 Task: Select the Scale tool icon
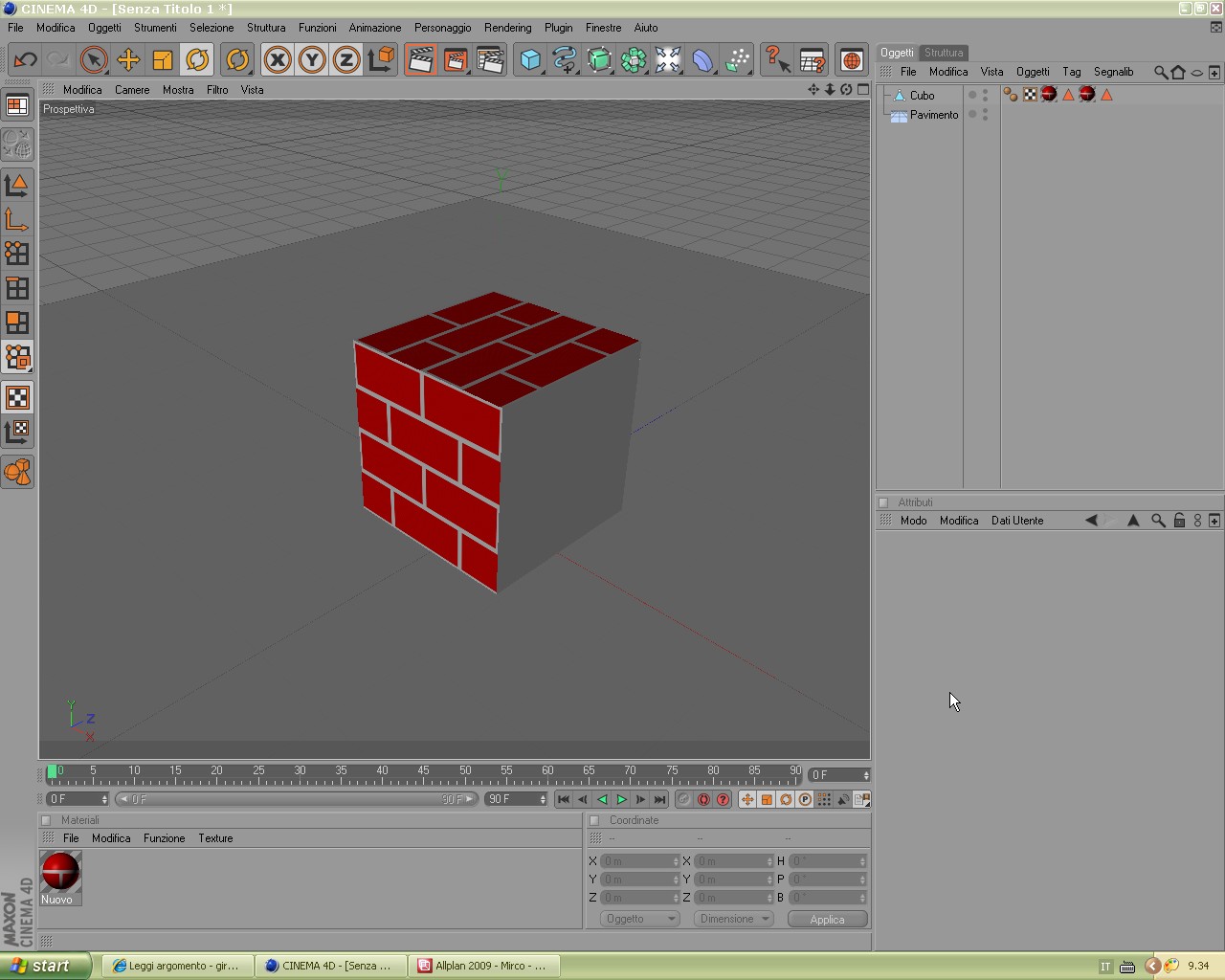point(163,60)
